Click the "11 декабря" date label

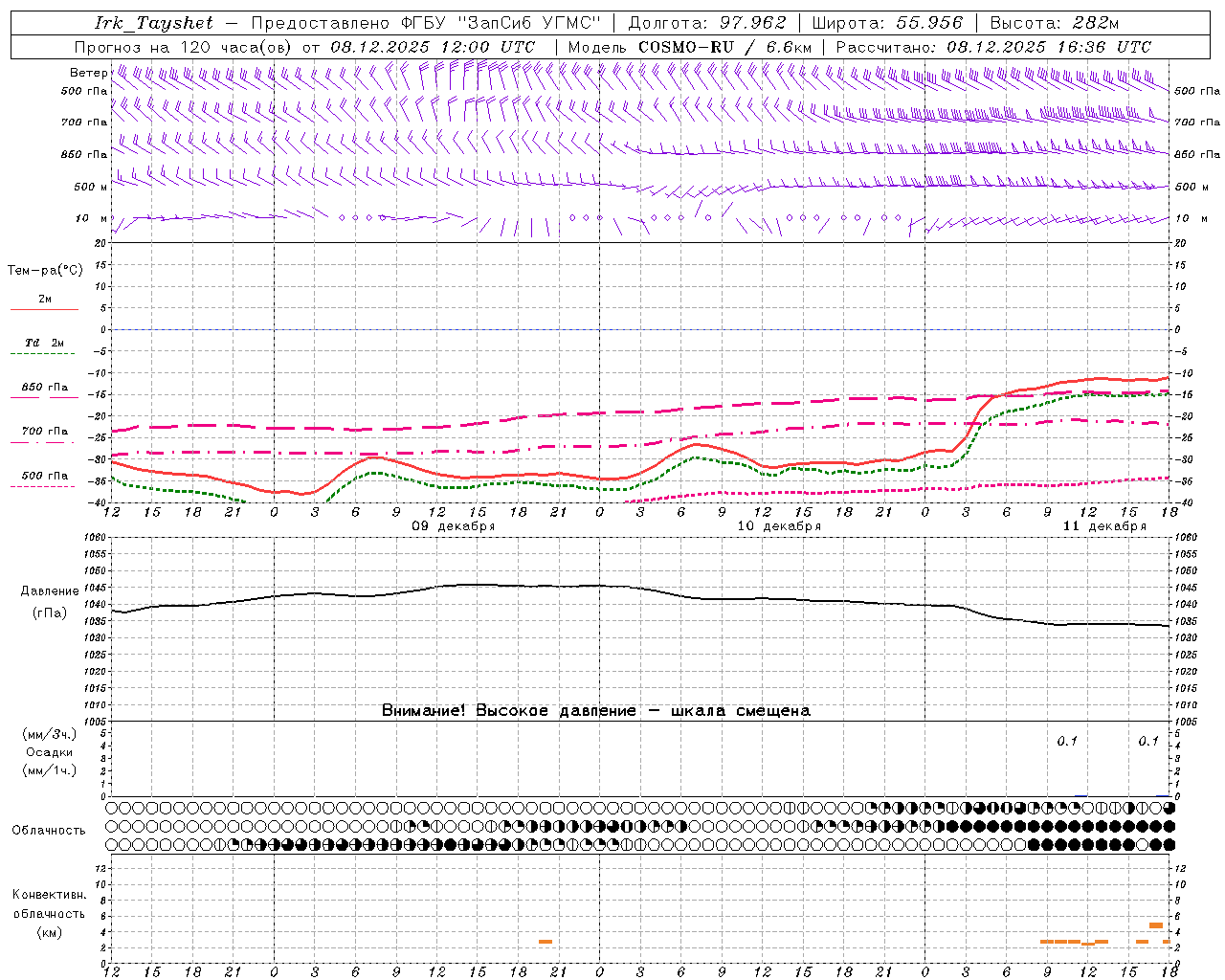click(1104, 526)
